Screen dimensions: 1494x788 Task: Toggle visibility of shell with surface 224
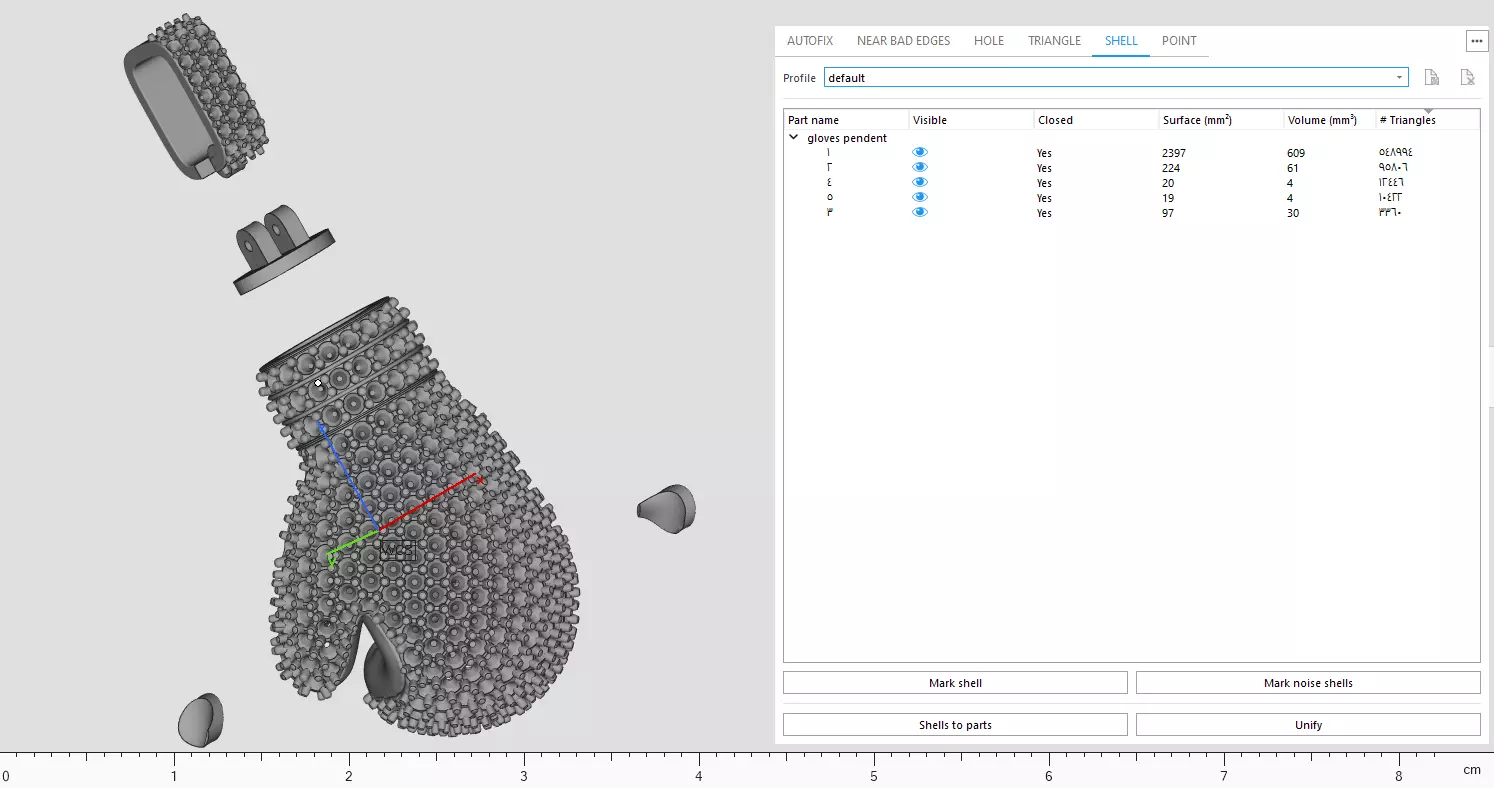pos(920,167)
